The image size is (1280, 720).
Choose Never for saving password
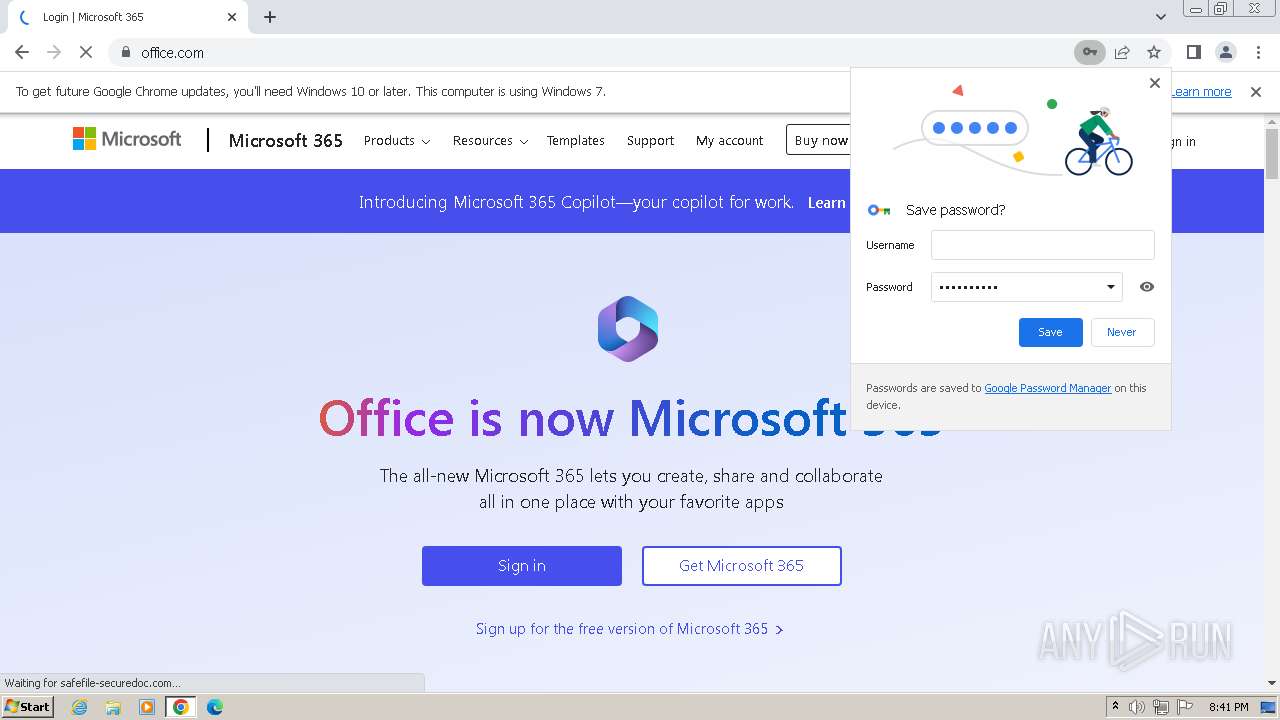tap(1122, 332)
